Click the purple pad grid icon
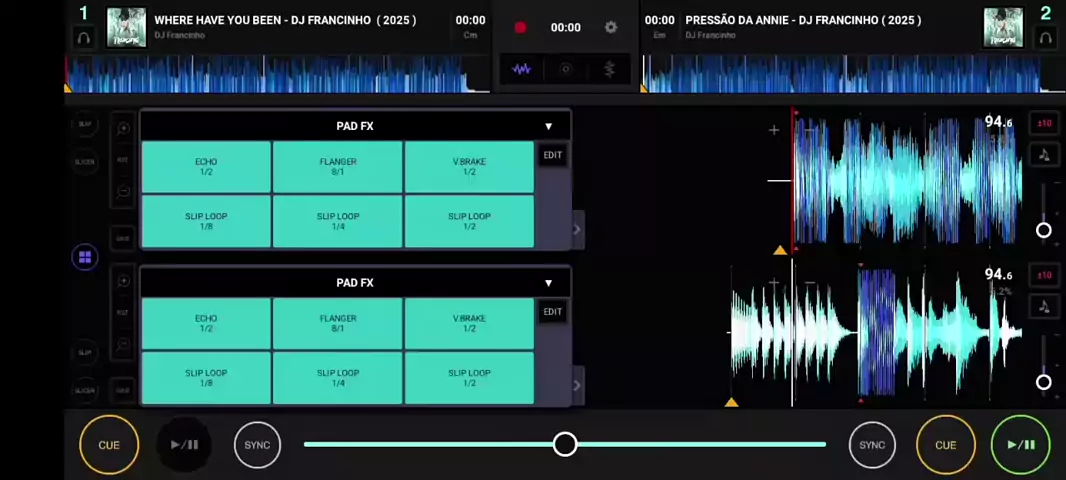Image resolution: width=1066 pixels, height=480 pixels. [85, 258]
